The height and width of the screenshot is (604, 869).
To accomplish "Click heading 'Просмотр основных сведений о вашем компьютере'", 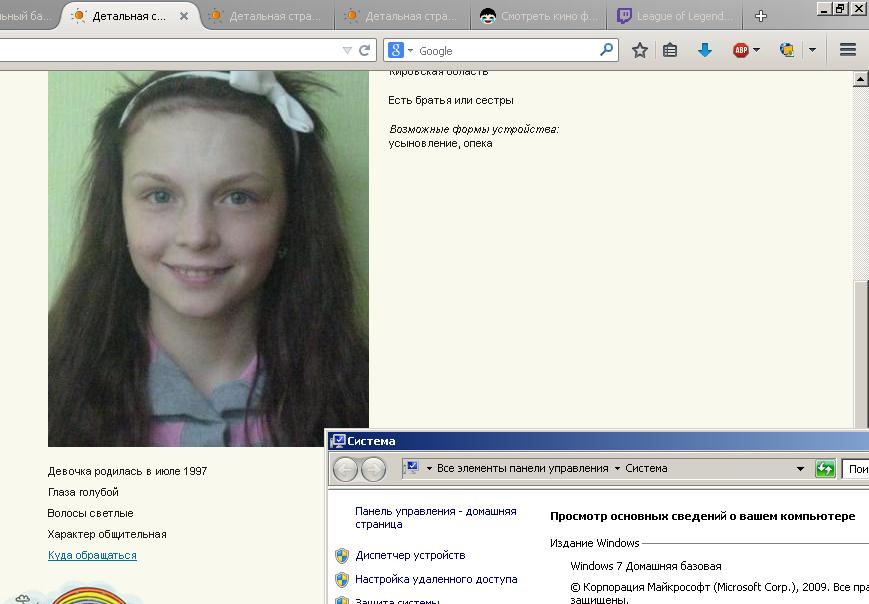I will click(x=702, y=516).
